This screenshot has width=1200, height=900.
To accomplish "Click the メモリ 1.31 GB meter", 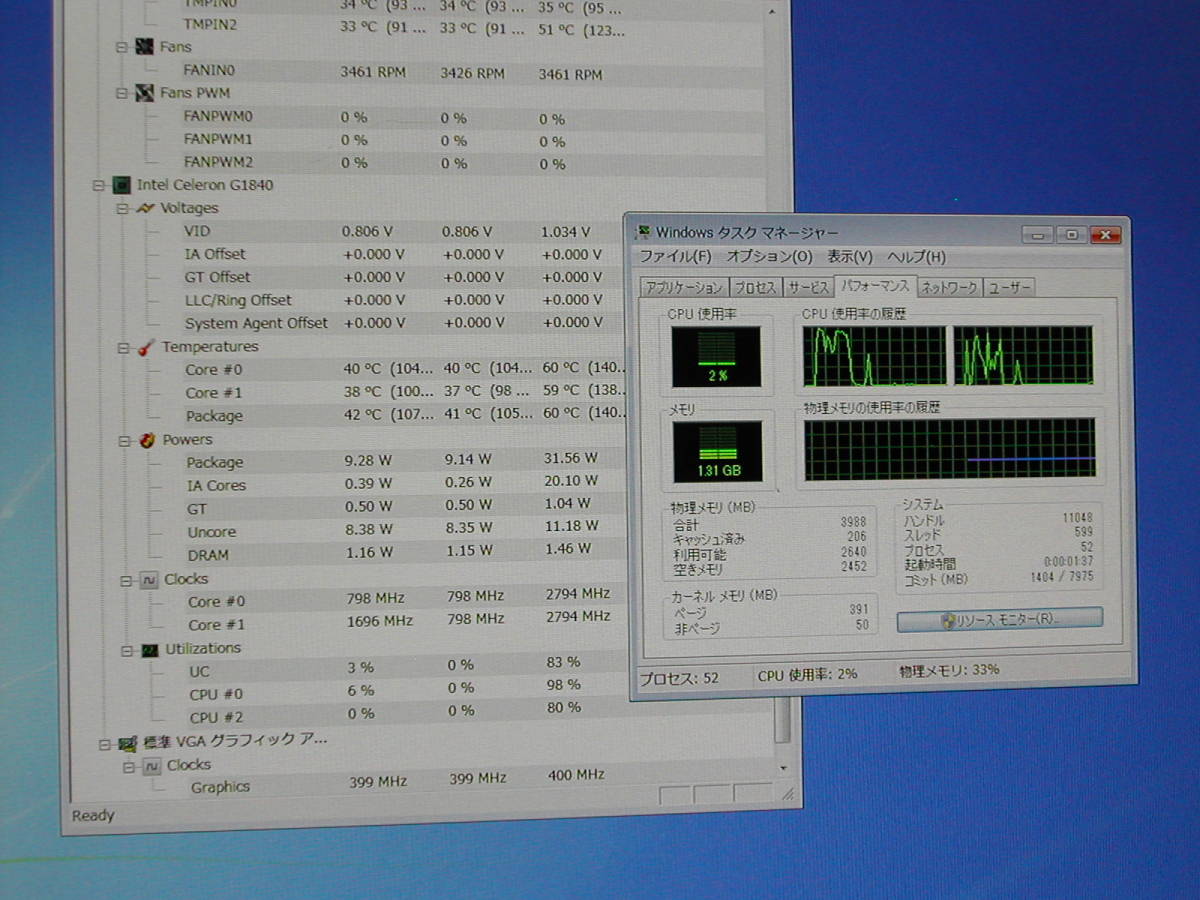I will (717, 451).
